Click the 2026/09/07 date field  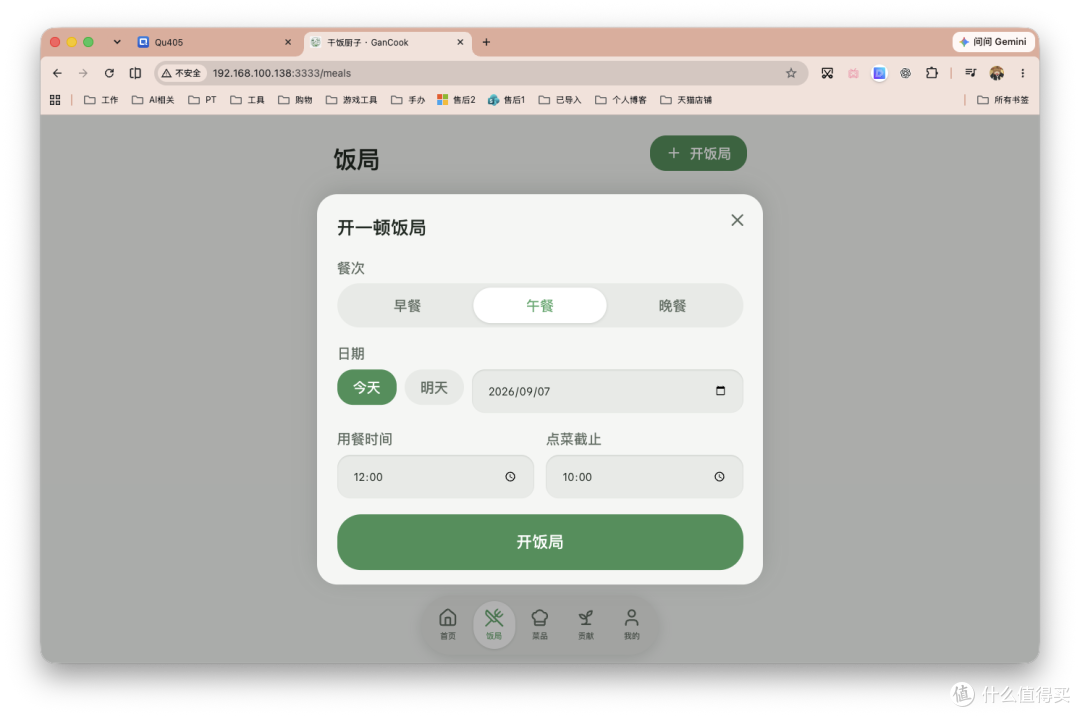point(607,391)
